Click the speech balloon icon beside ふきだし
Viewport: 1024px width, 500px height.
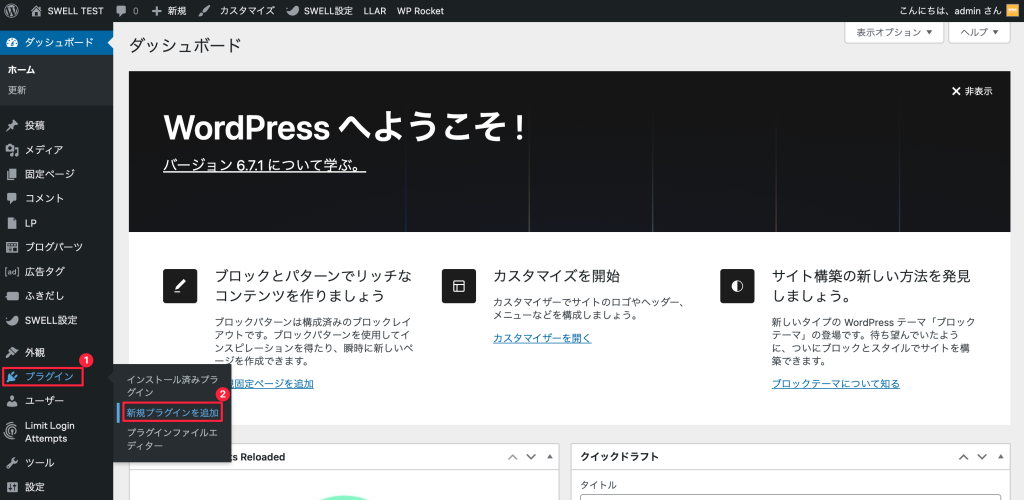click(12, 296)
